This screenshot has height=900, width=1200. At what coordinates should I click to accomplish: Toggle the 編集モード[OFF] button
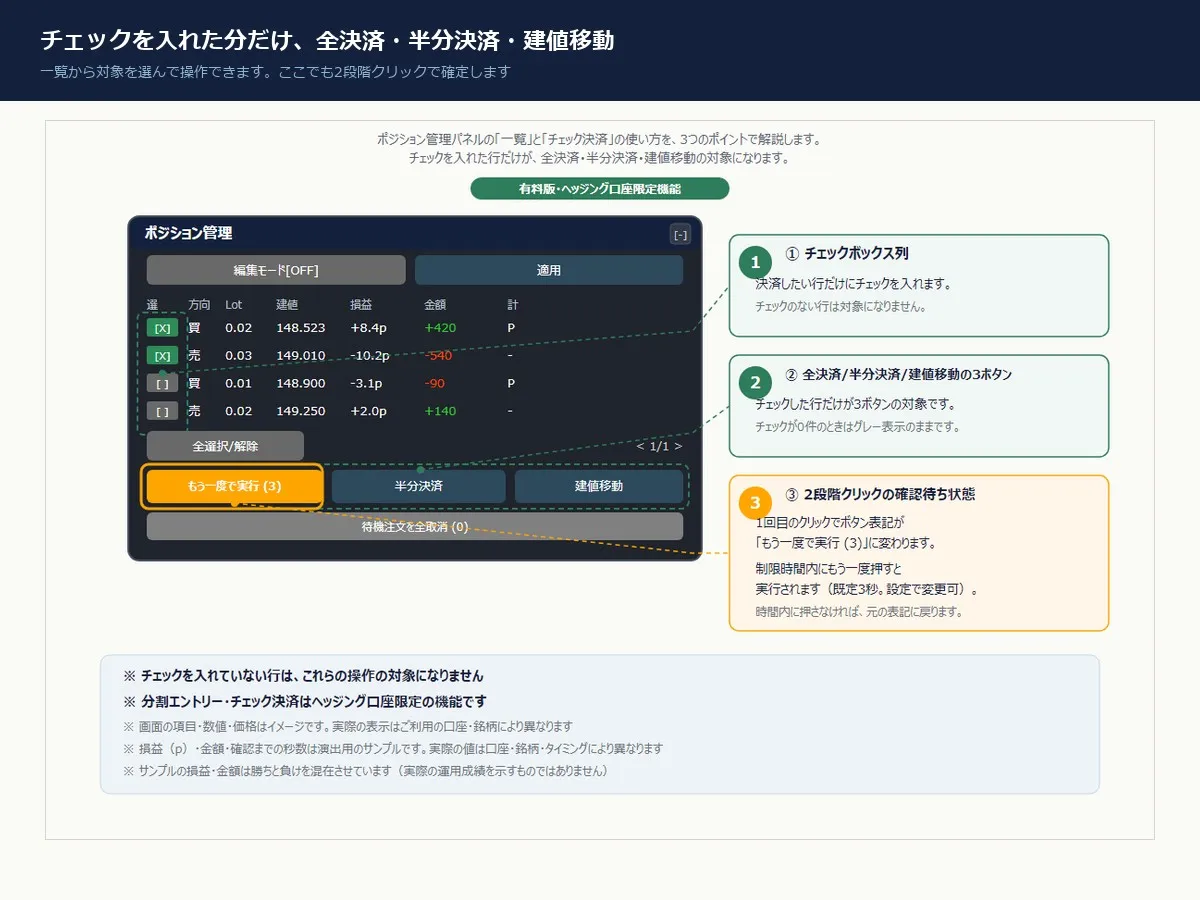(x=276, y=270)
